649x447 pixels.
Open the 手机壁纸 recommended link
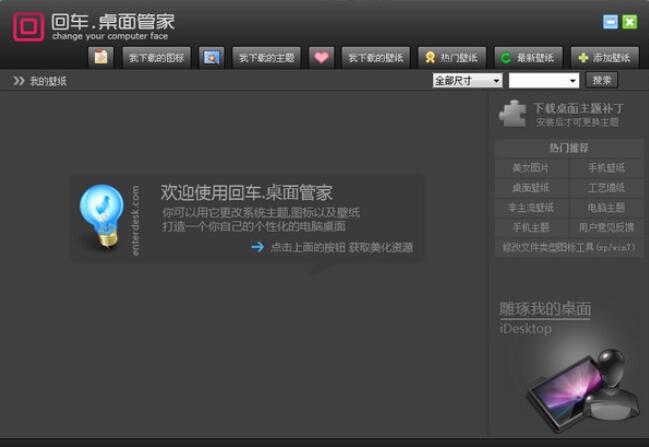606,168
